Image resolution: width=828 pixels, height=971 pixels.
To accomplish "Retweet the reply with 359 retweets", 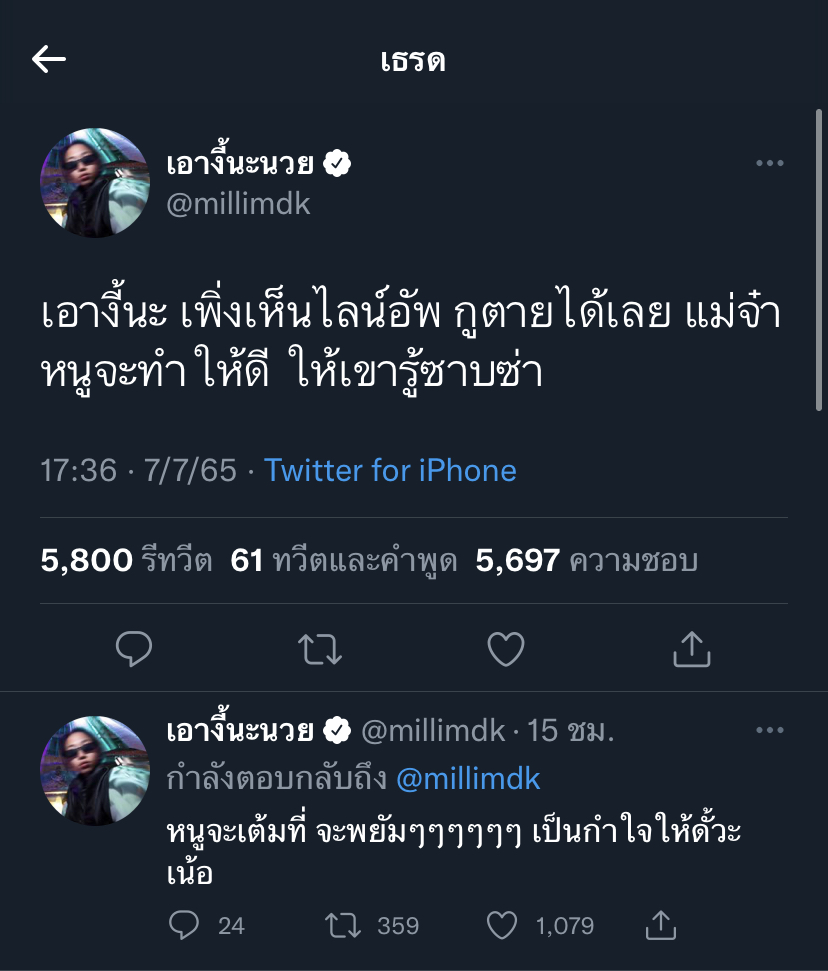I will 343,925.
